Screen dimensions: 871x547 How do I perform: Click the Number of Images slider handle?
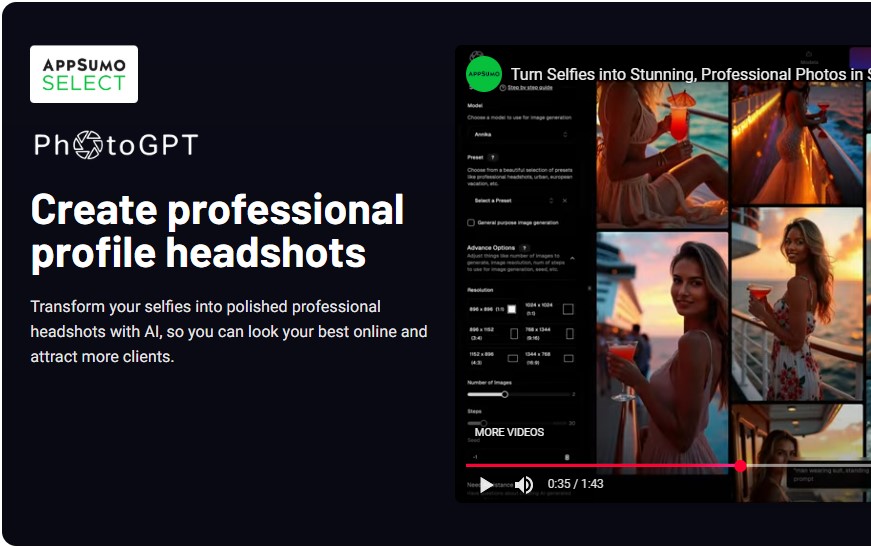tap(504, 394)
